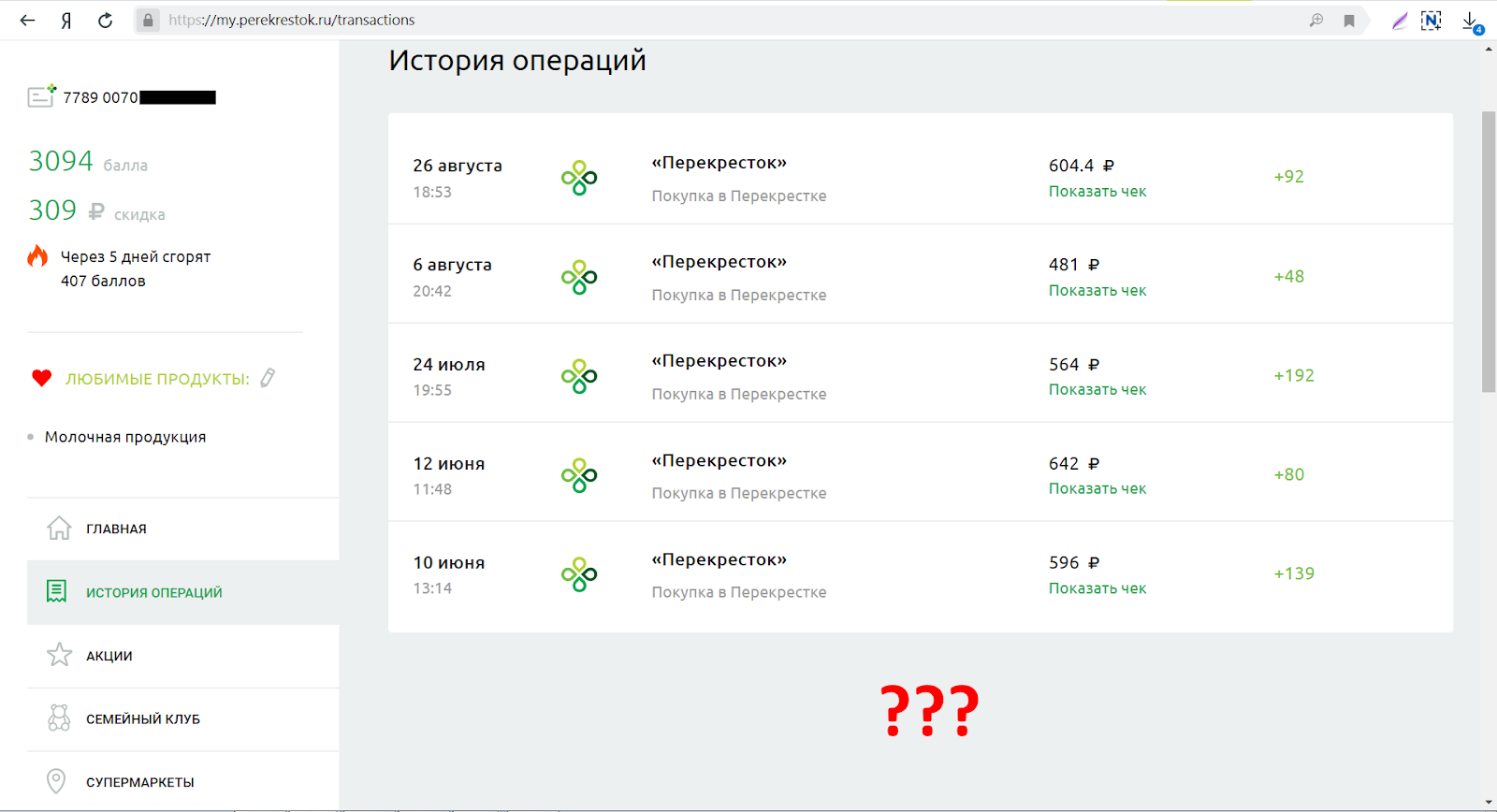The image size is (1497, 812).
Task: Bookmark this page with the bookmark icon
Action: point(1348,21)
